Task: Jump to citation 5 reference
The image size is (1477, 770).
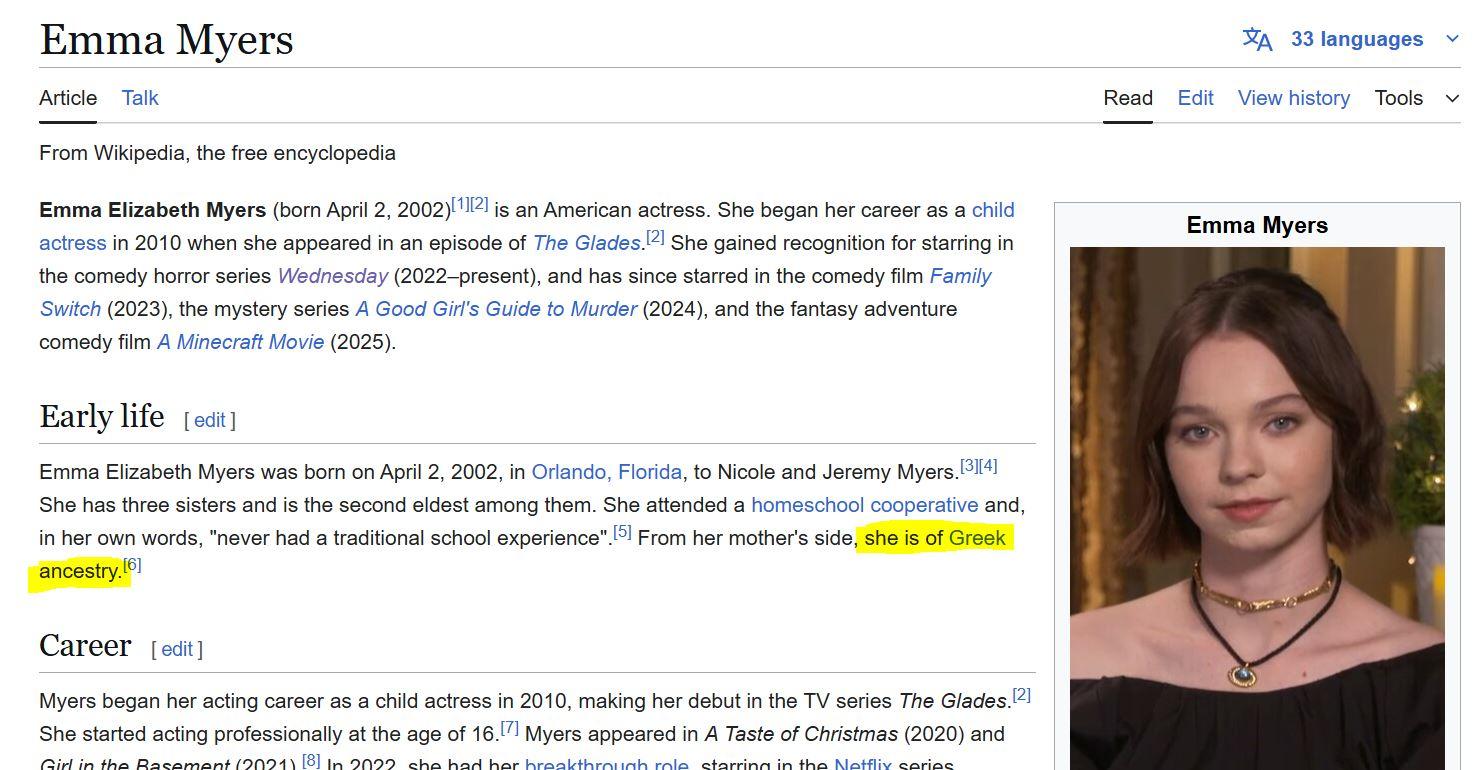Action: (622, 532)
